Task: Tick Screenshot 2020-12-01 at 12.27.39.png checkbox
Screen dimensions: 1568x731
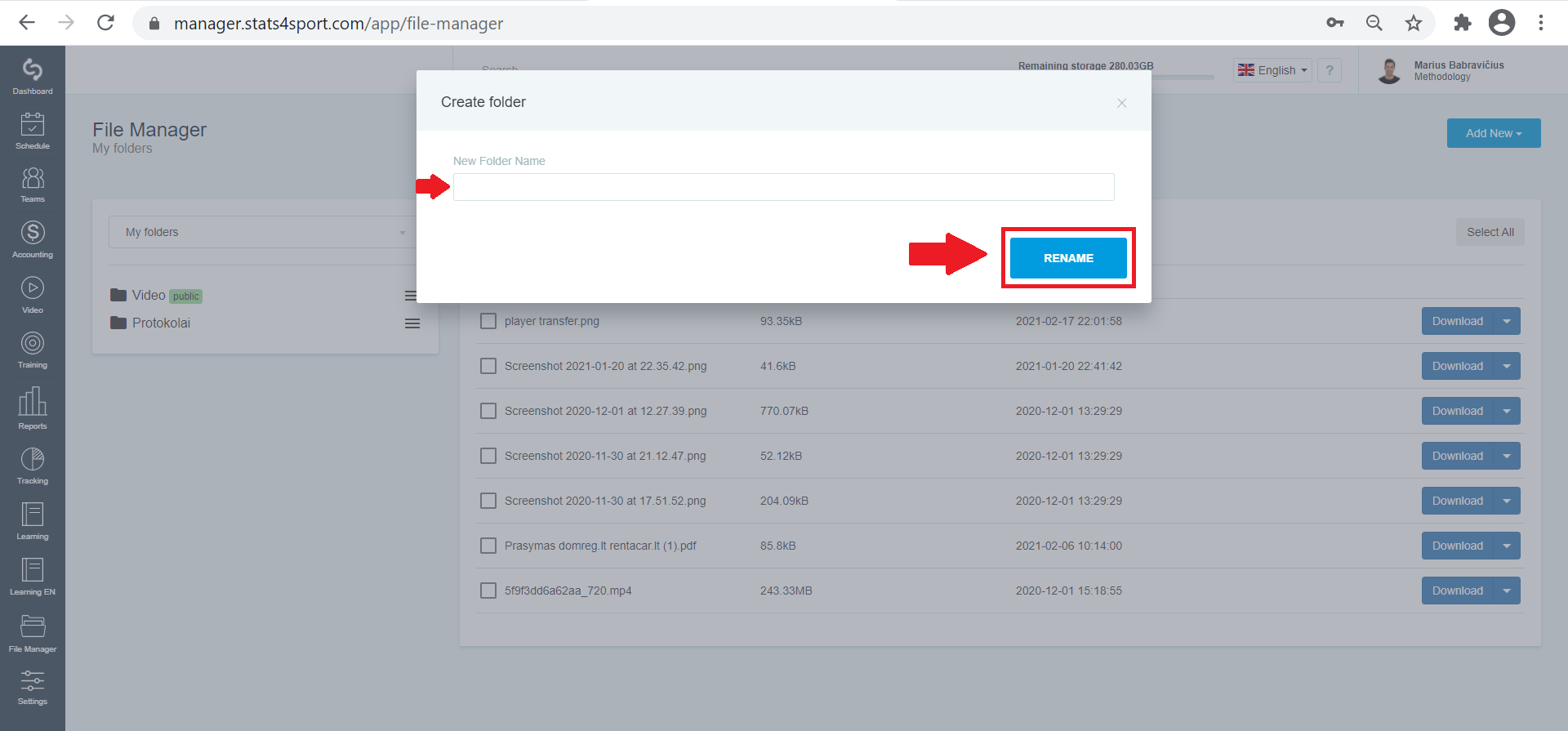Action: click(x=488, y=411)
